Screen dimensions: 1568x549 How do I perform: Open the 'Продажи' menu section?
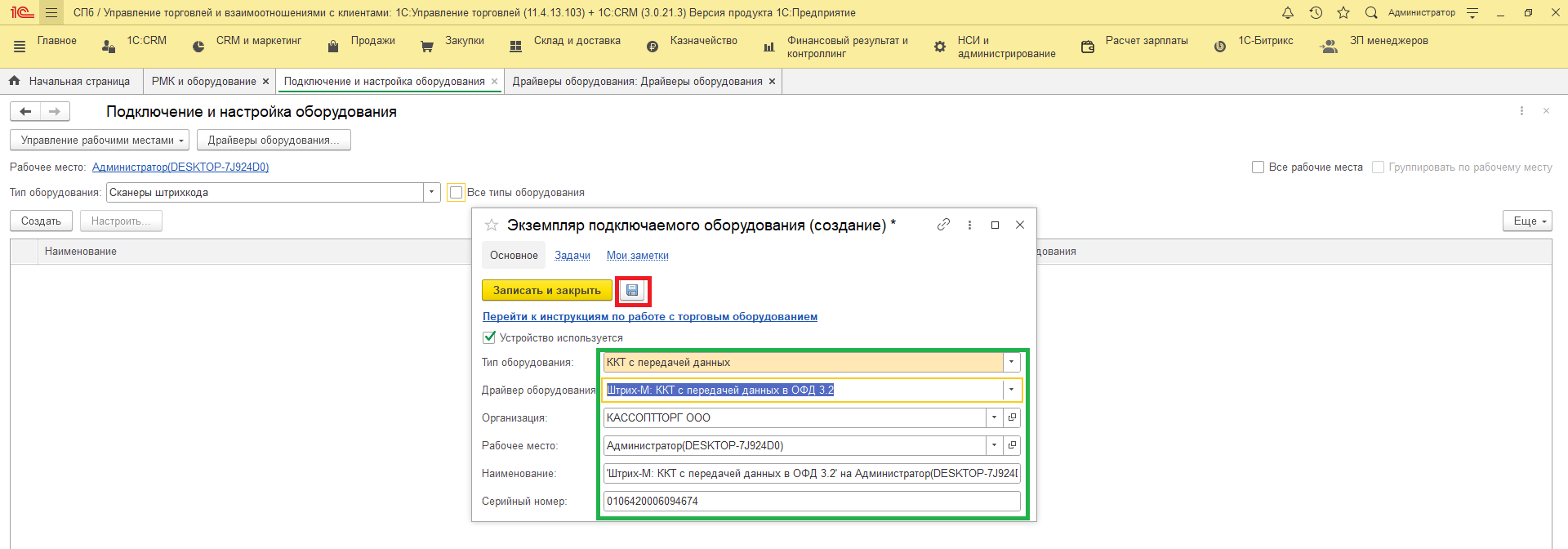click(372, 41)
